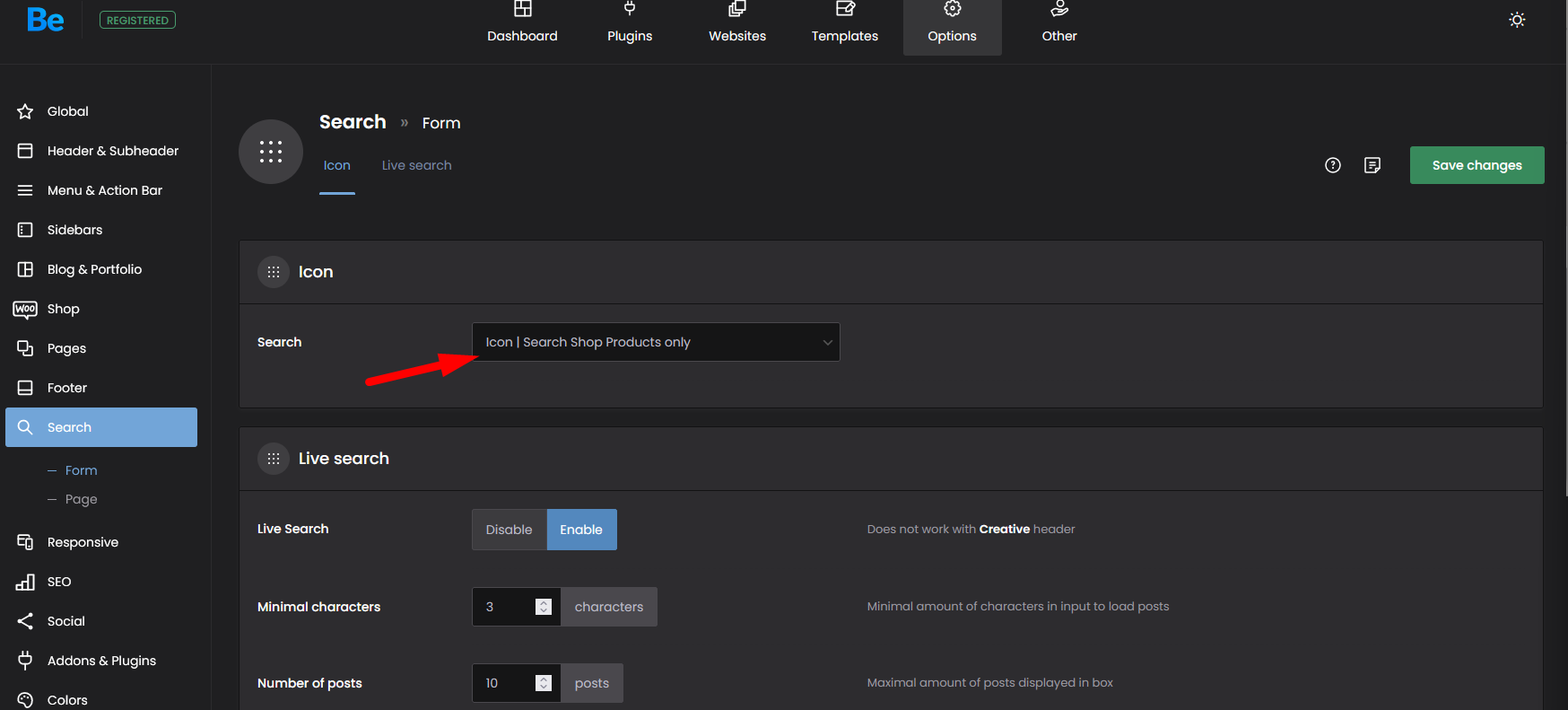Open help via question mark icon
Screen dimensions: 1568x710
(x=1333, y=165)
